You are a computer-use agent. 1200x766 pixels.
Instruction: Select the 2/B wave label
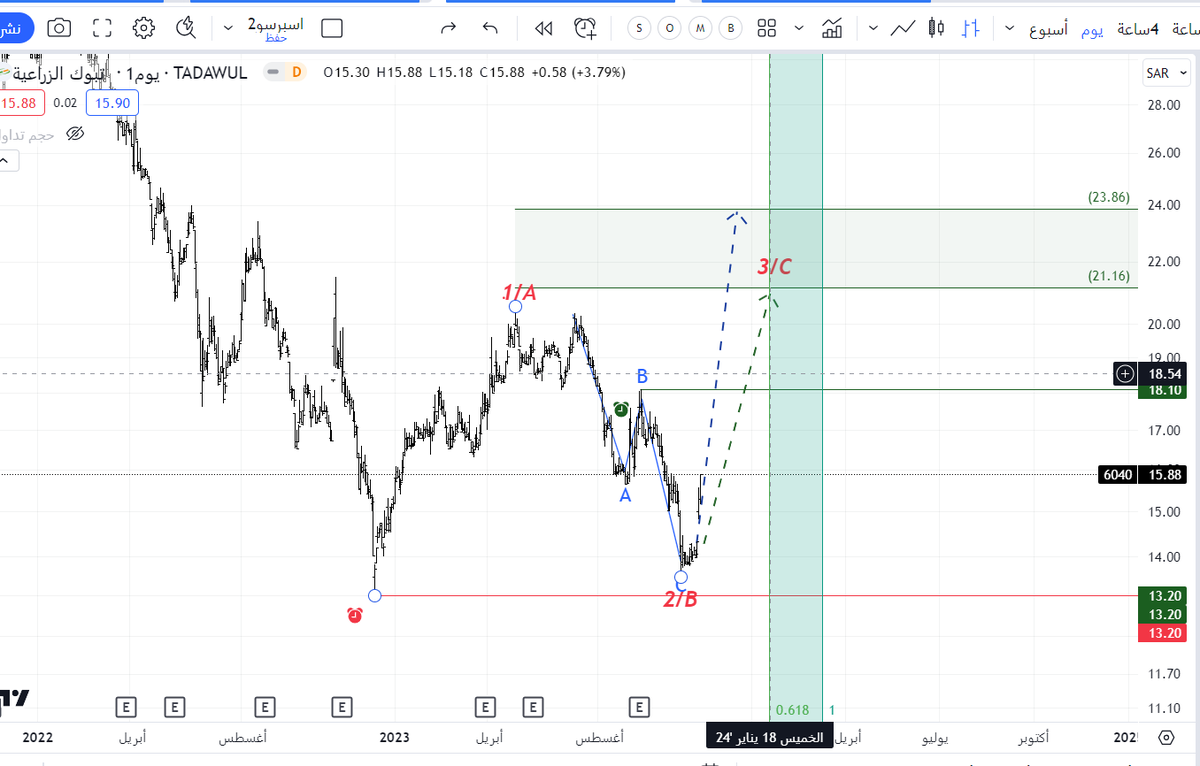click(x=681, y=599)
